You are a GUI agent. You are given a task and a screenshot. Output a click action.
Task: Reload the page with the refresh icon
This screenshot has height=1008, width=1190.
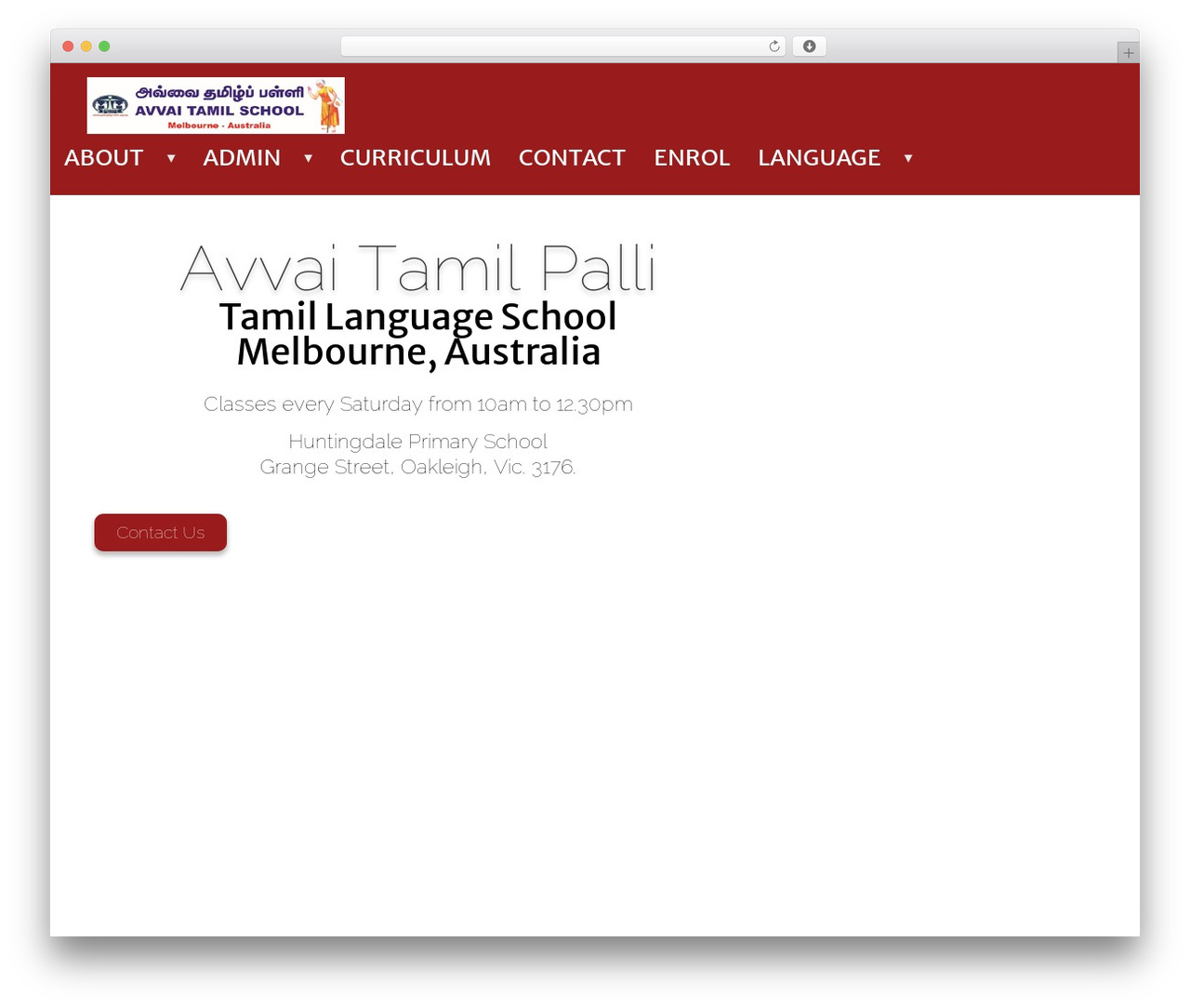774,46
